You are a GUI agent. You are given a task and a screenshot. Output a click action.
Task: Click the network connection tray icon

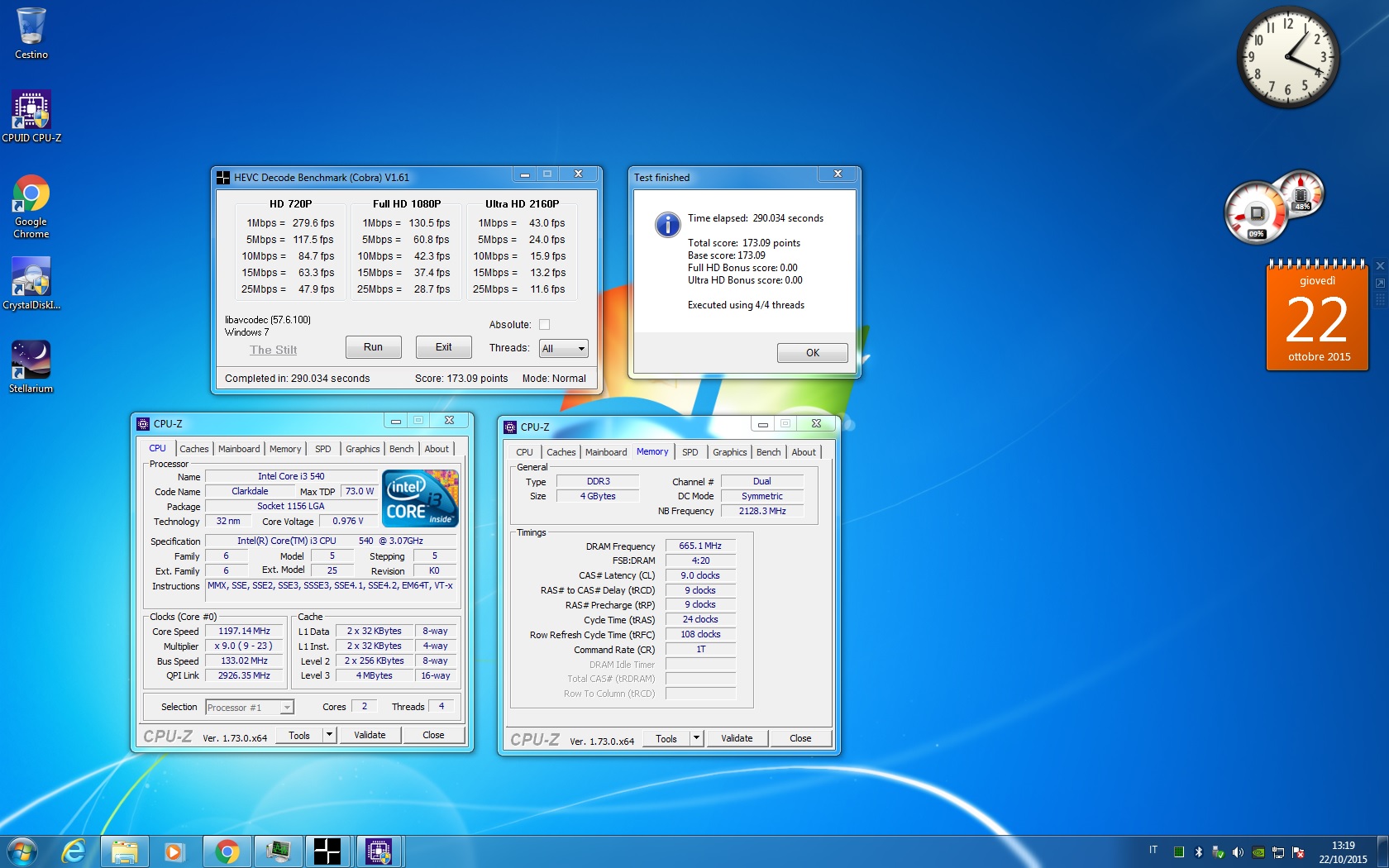click(1278, 851)
